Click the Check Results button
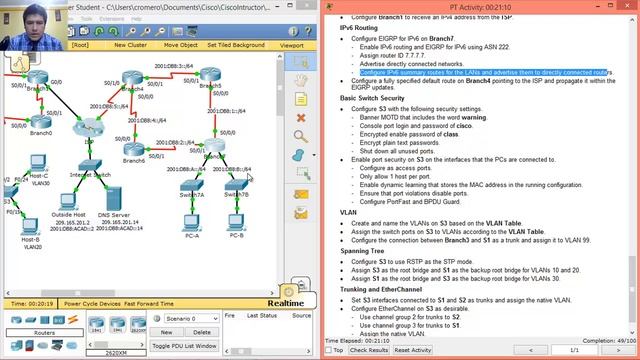Image resolution: width=640 pixels, height=360 pixels. click(x=369, y=350)
